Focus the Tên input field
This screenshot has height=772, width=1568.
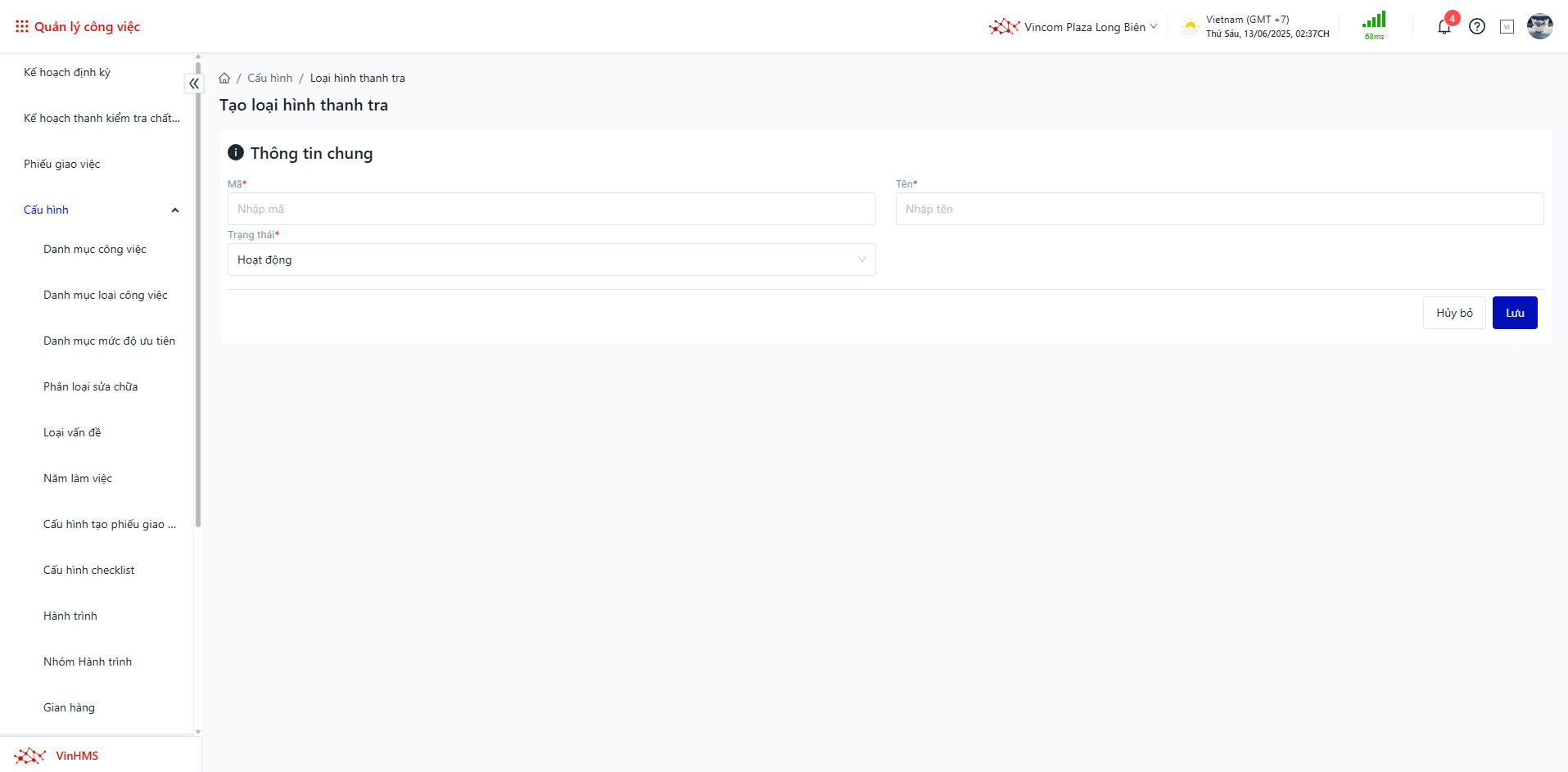pos(1220,209)
